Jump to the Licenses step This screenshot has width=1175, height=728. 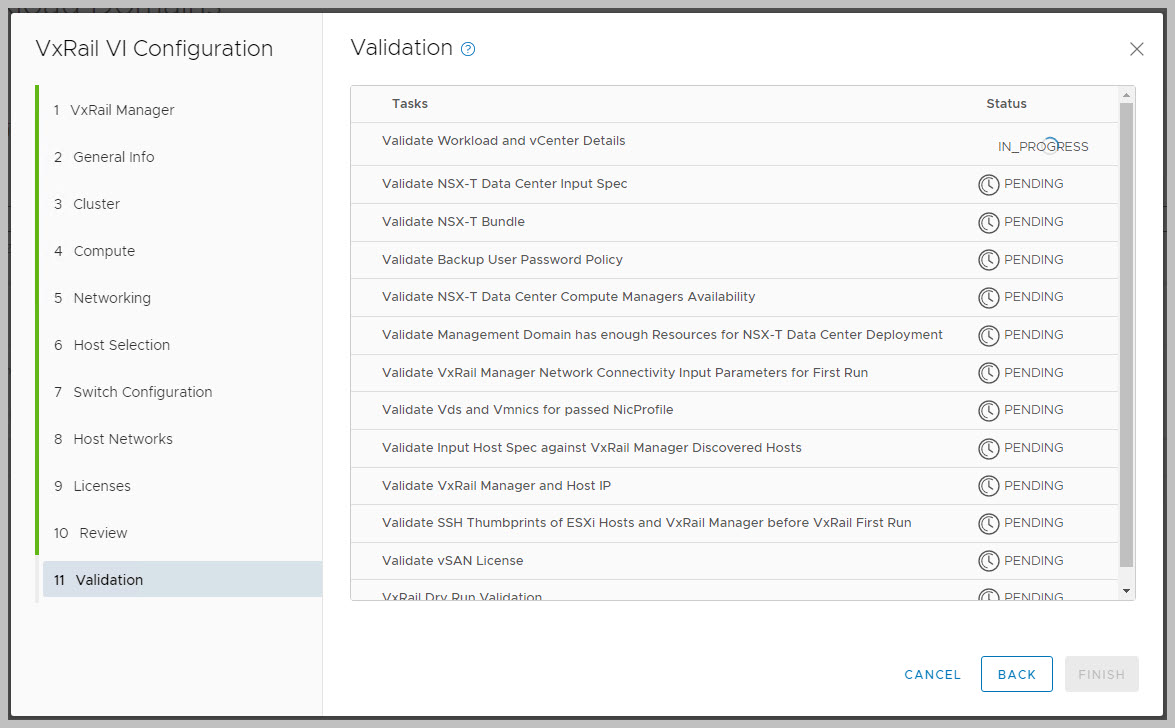coord(101,486)
